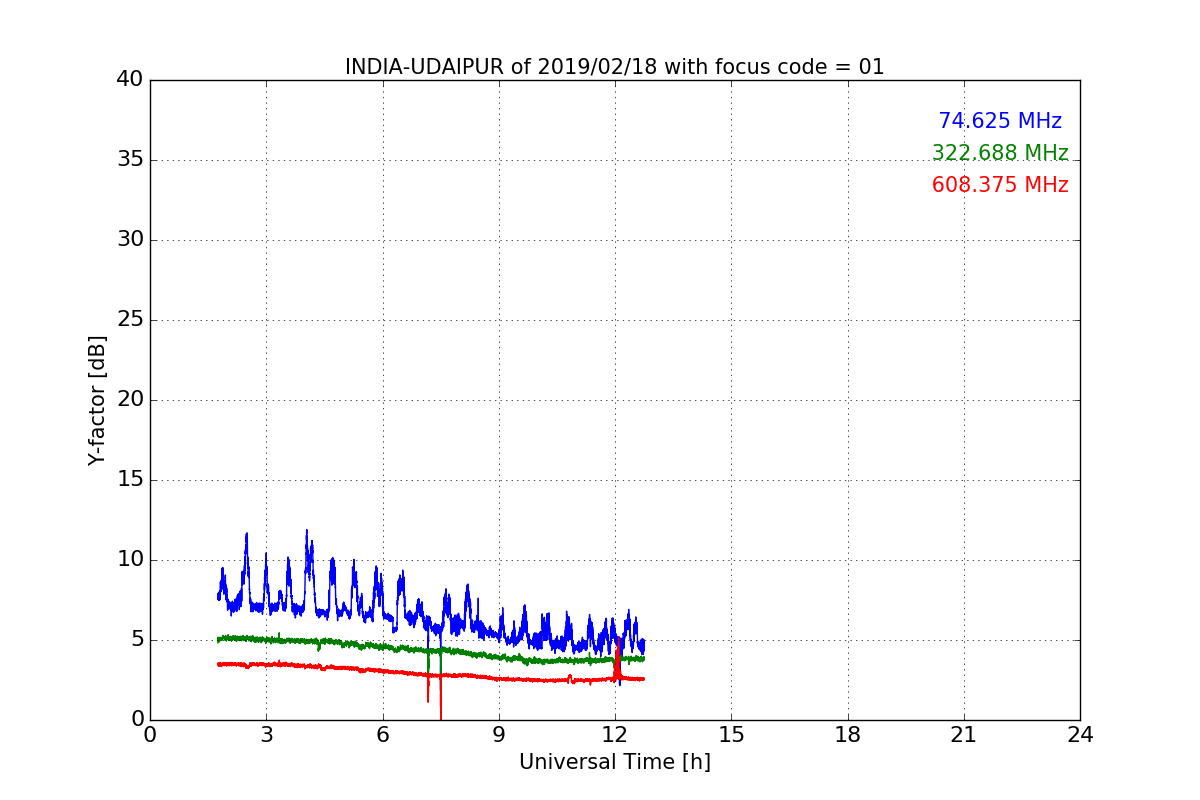Click the y-axis tick label 30
This screenshot has height=800, width=1200.
pos(130,240)
